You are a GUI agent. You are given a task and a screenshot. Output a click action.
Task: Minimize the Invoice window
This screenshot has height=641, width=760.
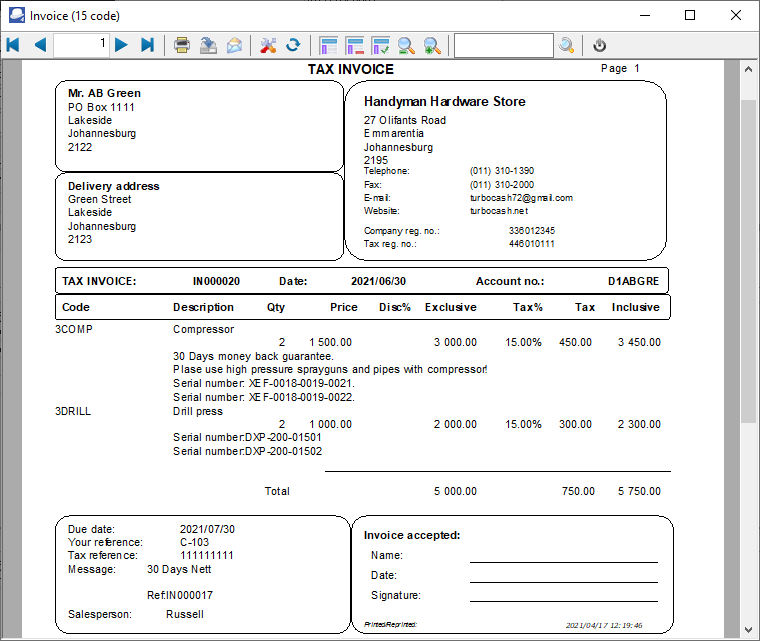click(645, 15)
